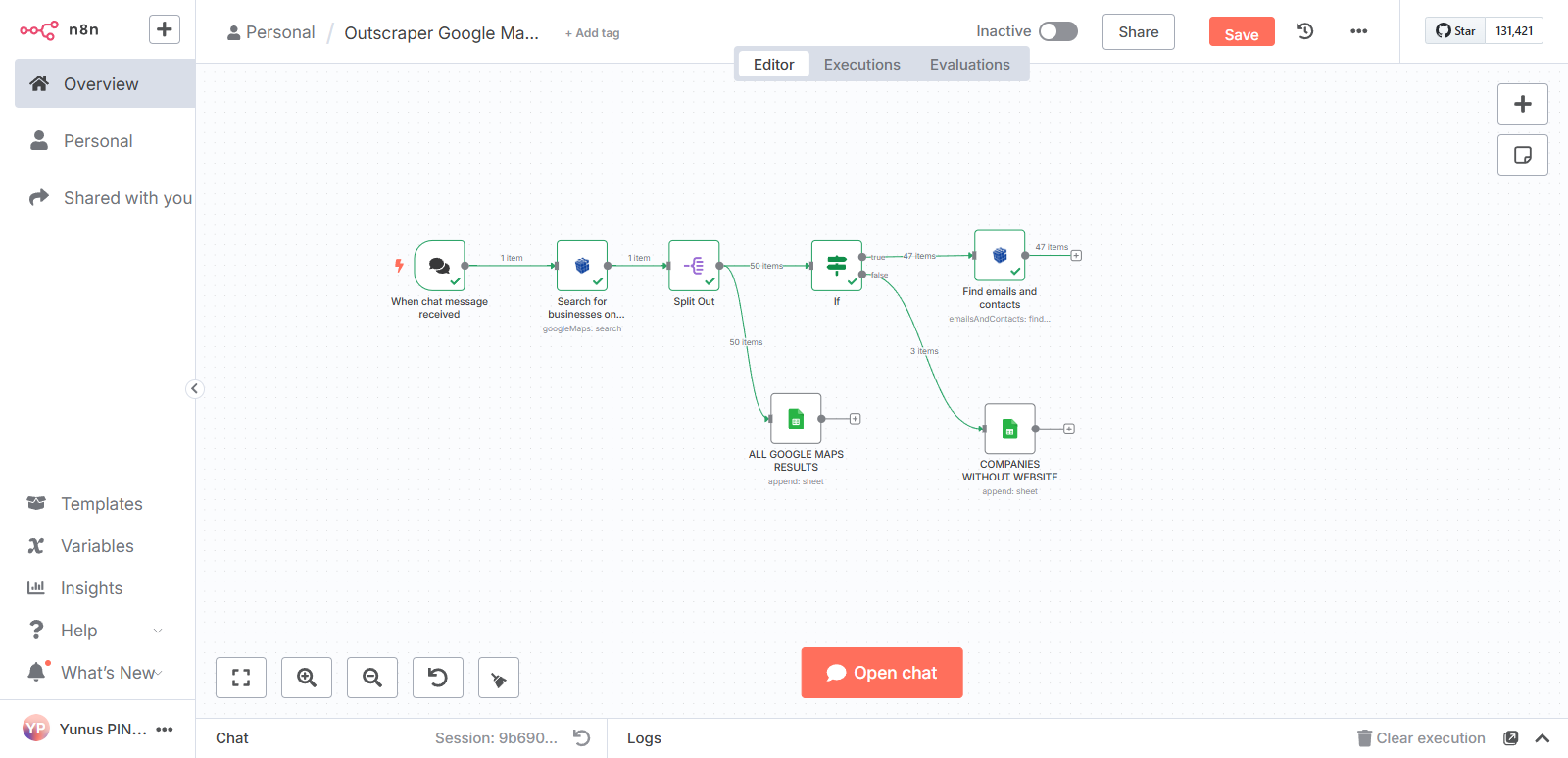Viewport: 1568px width, 758px height.
Task: Click the 50 items label on lower branch
Action: [746, 342]
